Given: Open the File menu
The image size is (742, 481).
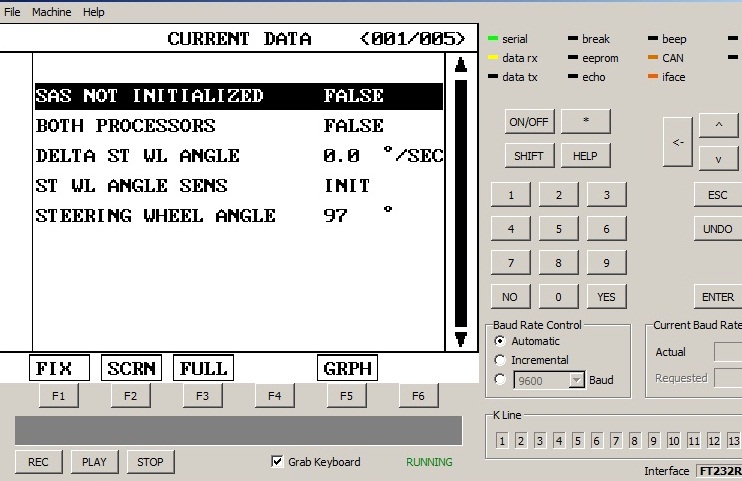Looking at the screenshot, I should [12, 12].
